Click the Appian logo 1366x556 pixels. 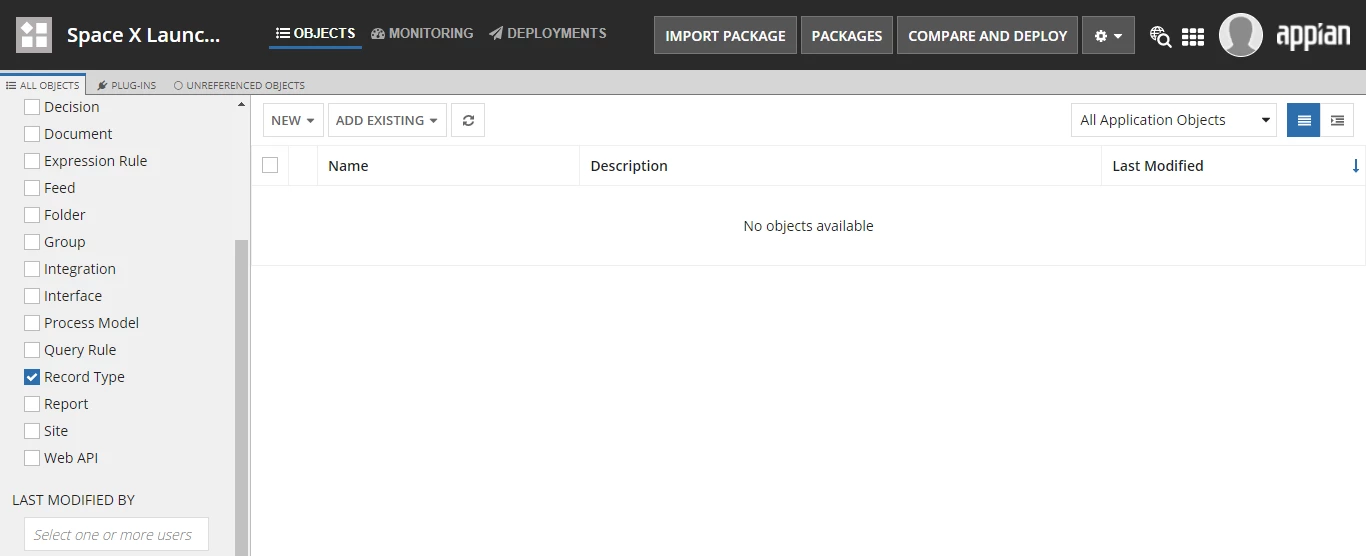[1313, 36]
